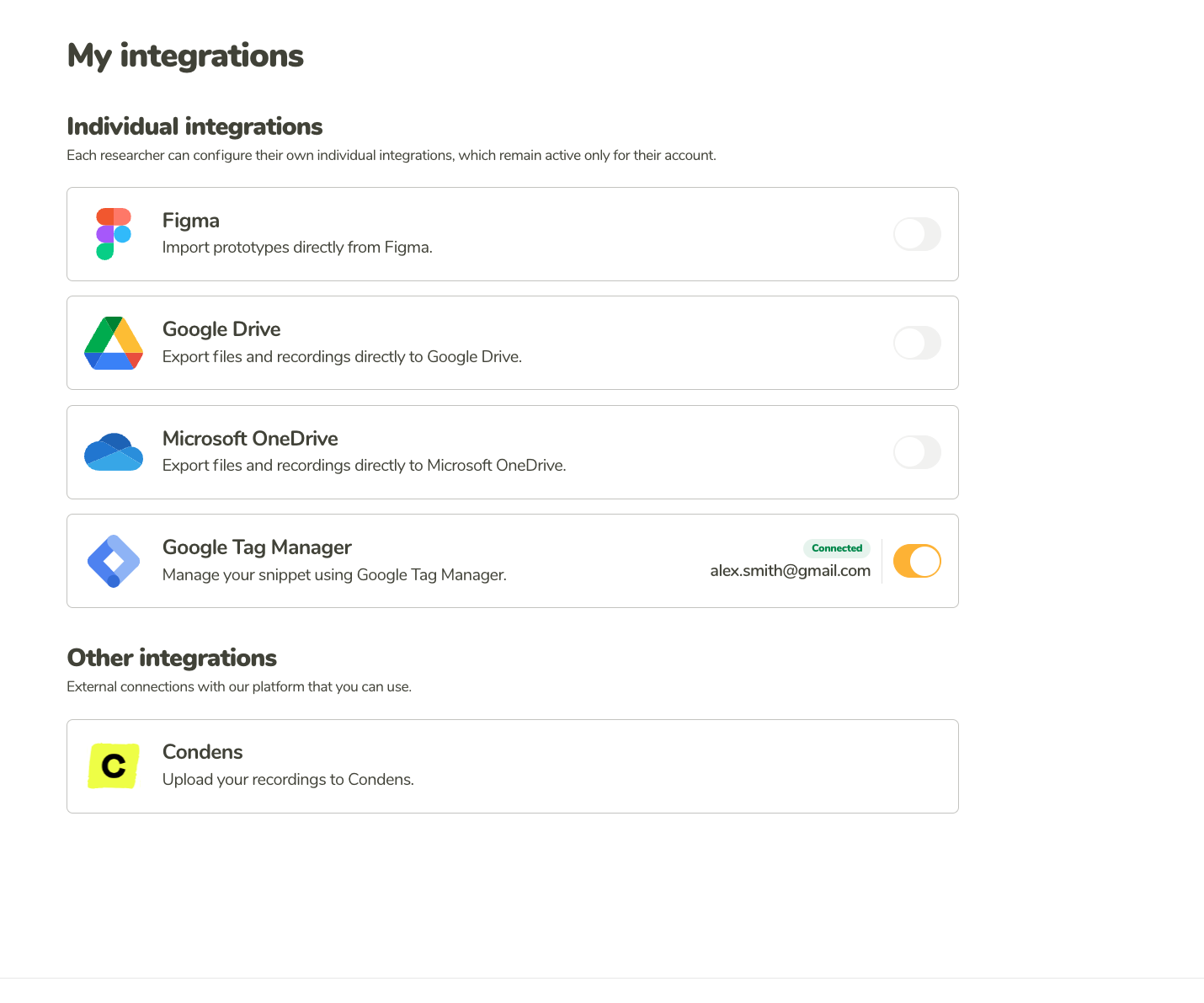Switch on the Microsoft OneDrive toggle
Image resolution: width=1204 pixels, height=1003 pixels.
(x=917, y=452)
